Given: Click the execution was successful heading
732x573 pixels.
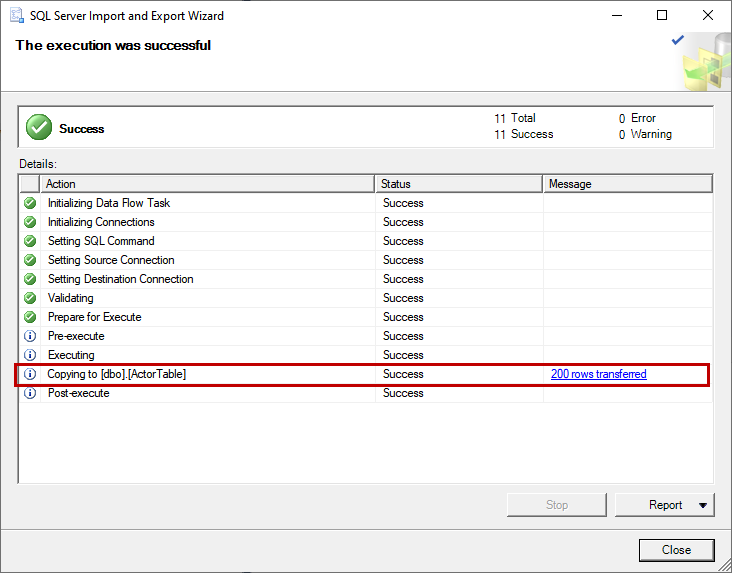Looking at the screenshot, I should pyautogui.click(x=113, y=45).
